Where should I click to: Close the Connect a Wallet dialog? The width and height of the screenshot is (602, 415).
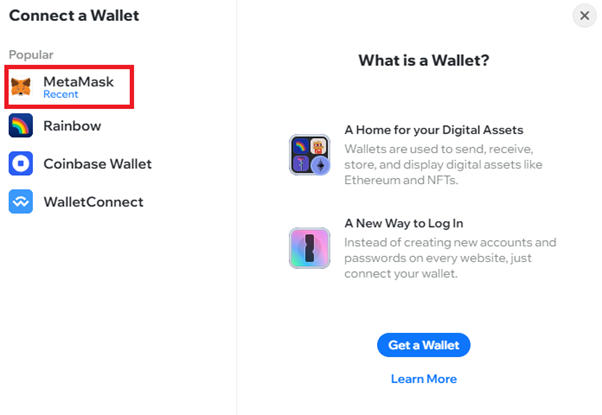pos(584,16)
